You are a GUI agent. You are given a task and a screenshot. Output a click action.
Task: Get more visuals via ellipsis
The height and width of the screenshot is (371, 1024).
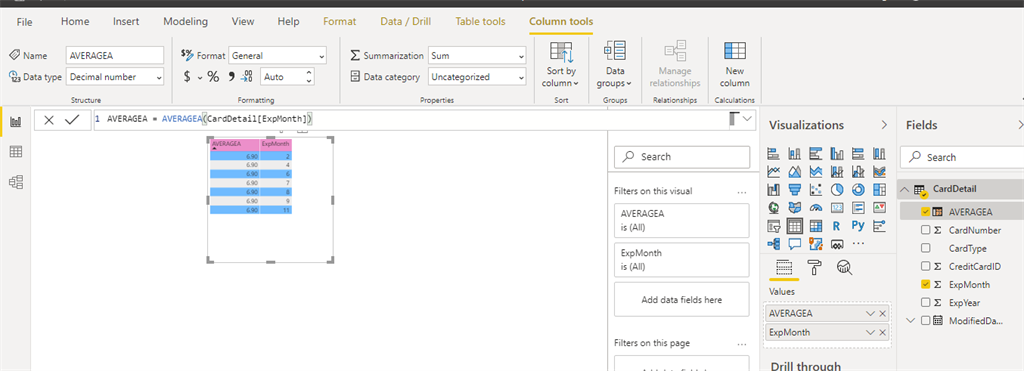point(859,244)
